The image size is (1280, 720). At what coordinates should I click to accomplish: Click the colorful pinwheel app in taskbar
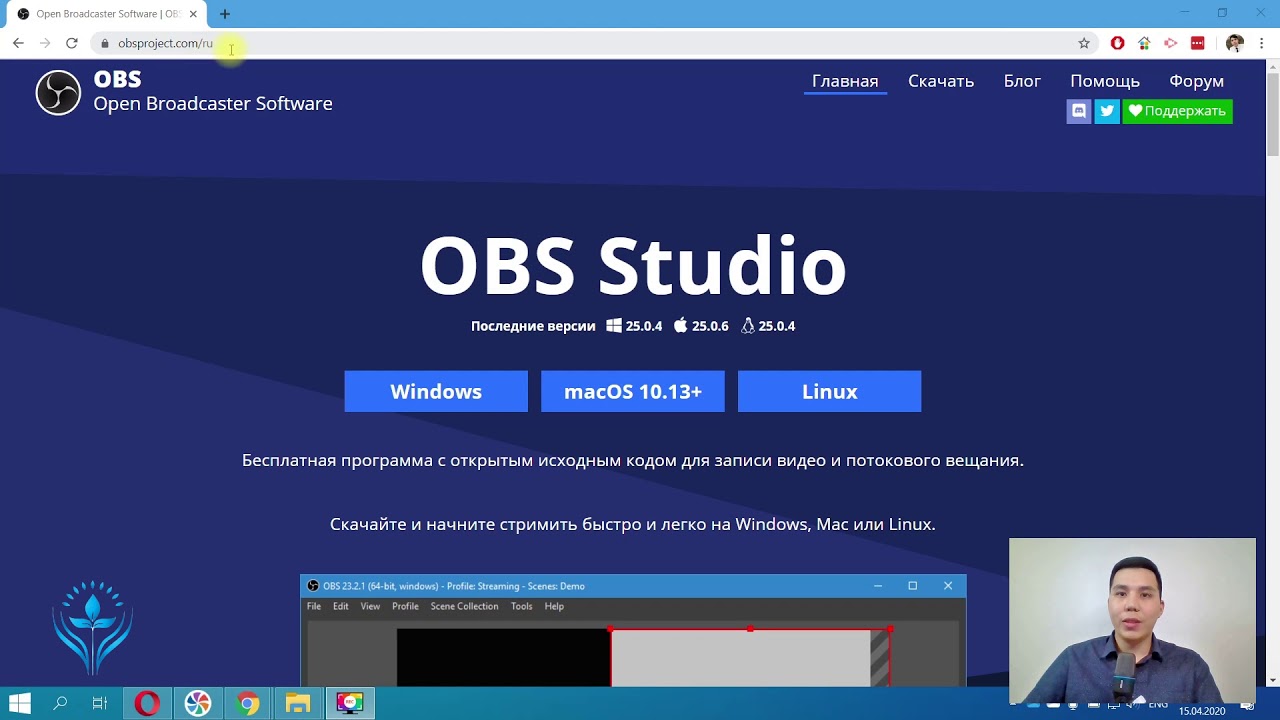point(198,703)
